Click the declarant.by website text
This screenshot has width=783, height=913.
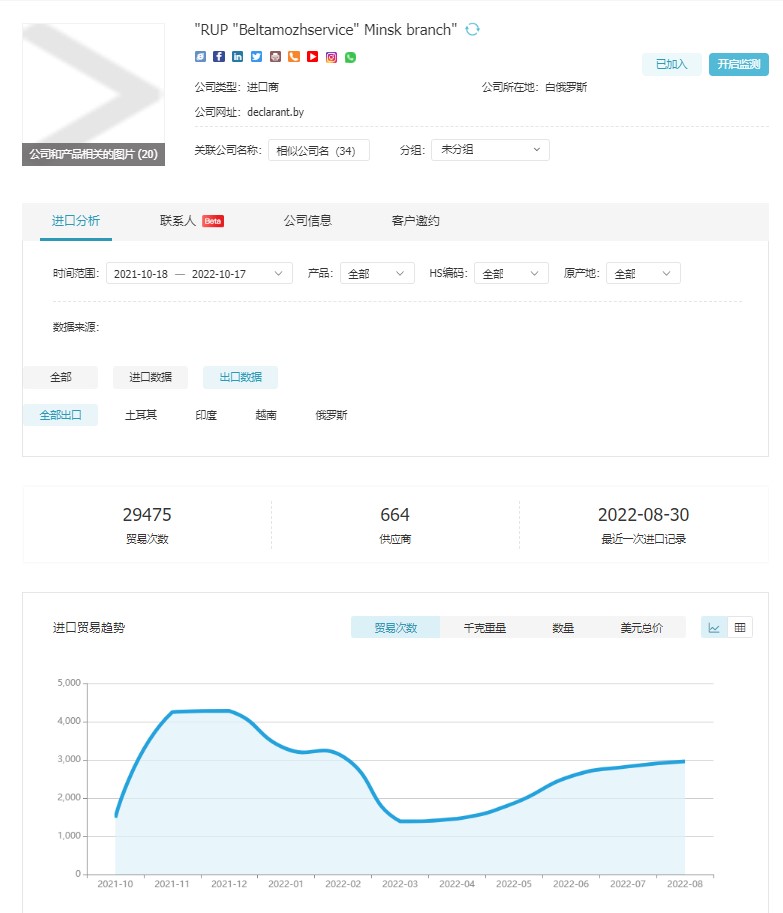[x=275, y=112]
